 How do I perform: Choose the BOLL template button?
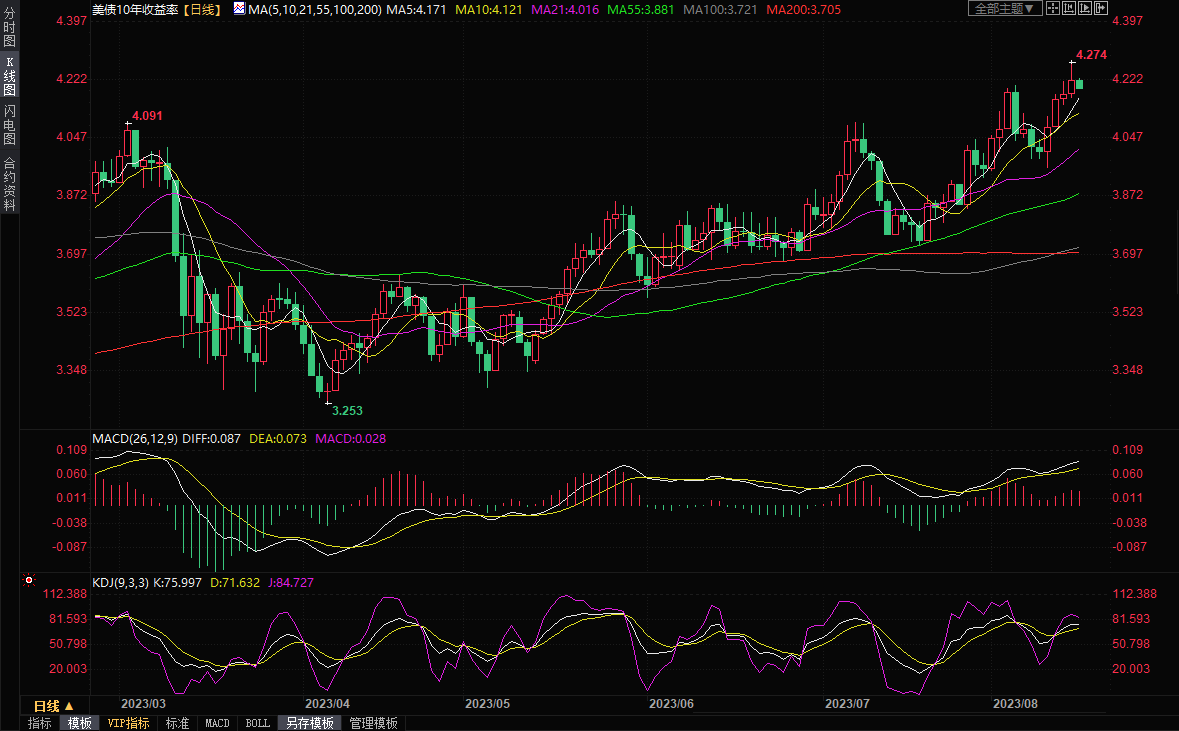click(257, 723)
